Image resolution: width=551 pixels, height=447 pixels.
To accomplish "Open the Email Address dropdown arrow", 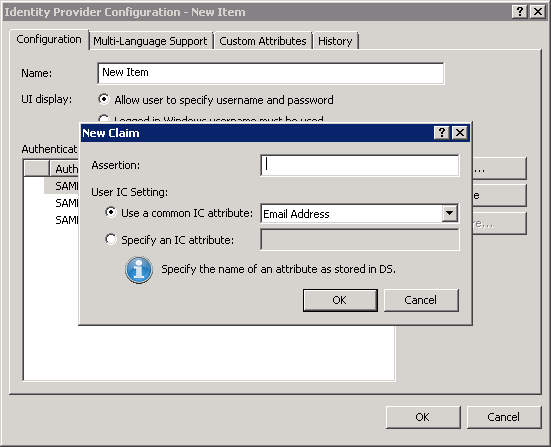I will (449, 213).
